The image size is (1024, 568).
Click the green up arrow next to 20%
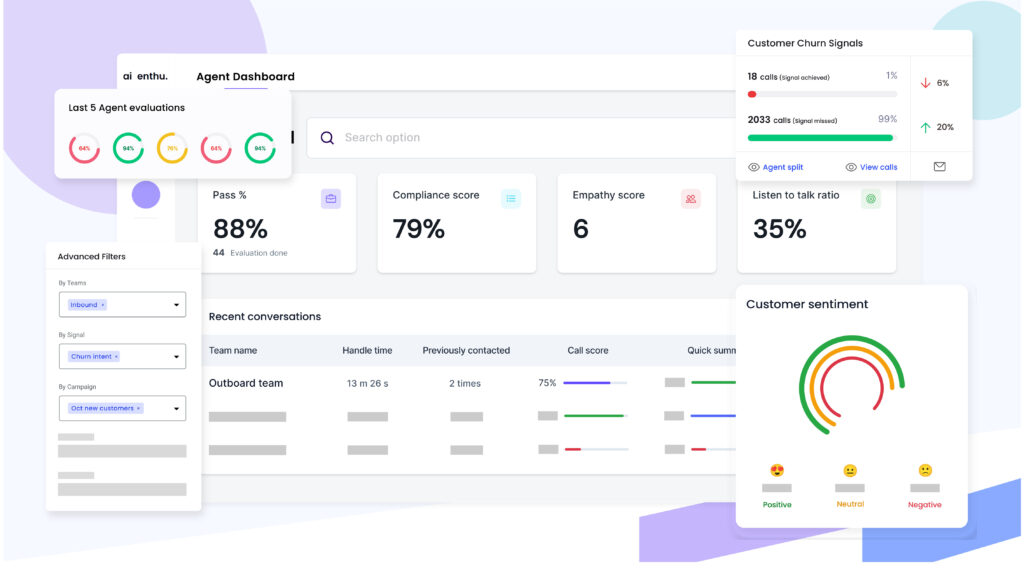tap(925, 127)
